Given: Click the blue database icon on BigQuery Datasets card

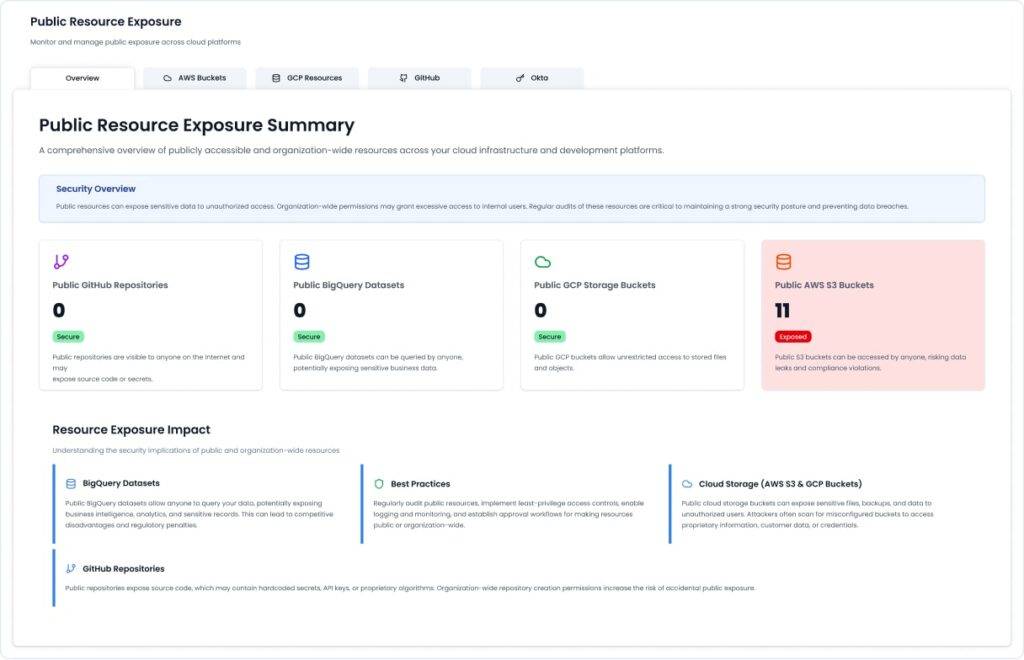Looking at the screenshot, I should coord(302,262).
